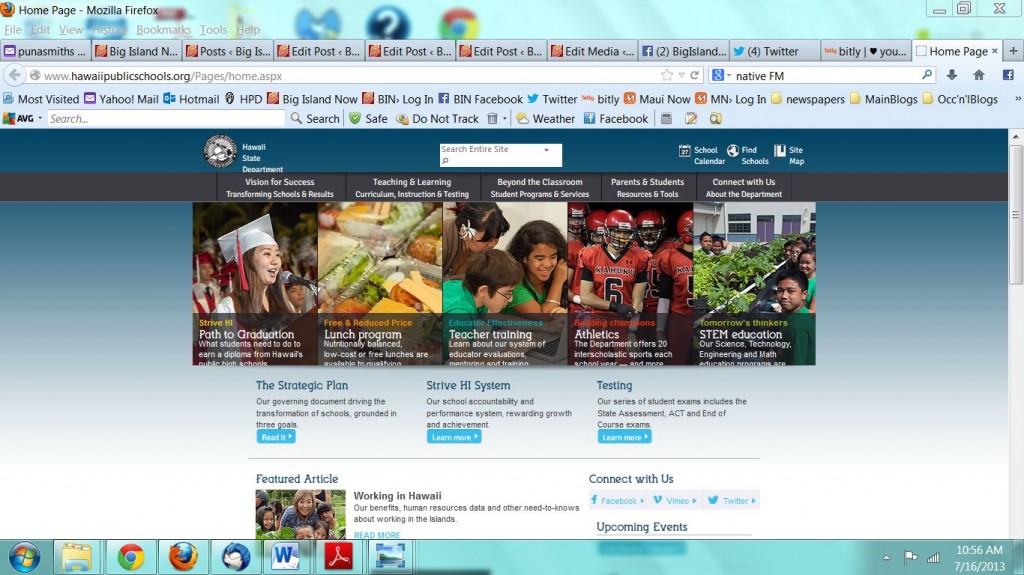
Task: Show hidden system tray icons arrow
Action: pyautogui.click(x=886, y=557)
